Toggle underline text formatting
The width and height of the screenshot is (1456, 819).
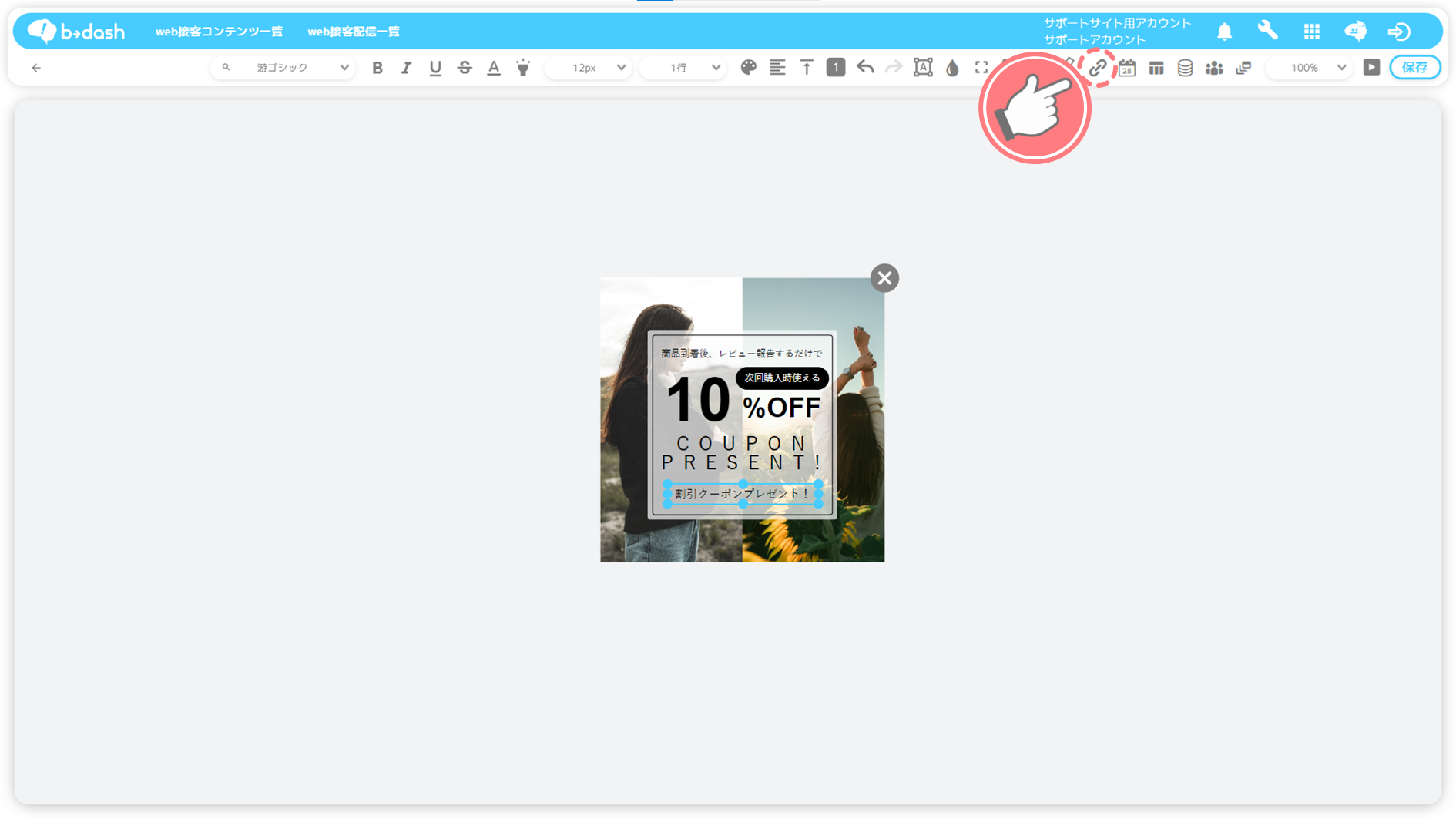tap(435, 68)
